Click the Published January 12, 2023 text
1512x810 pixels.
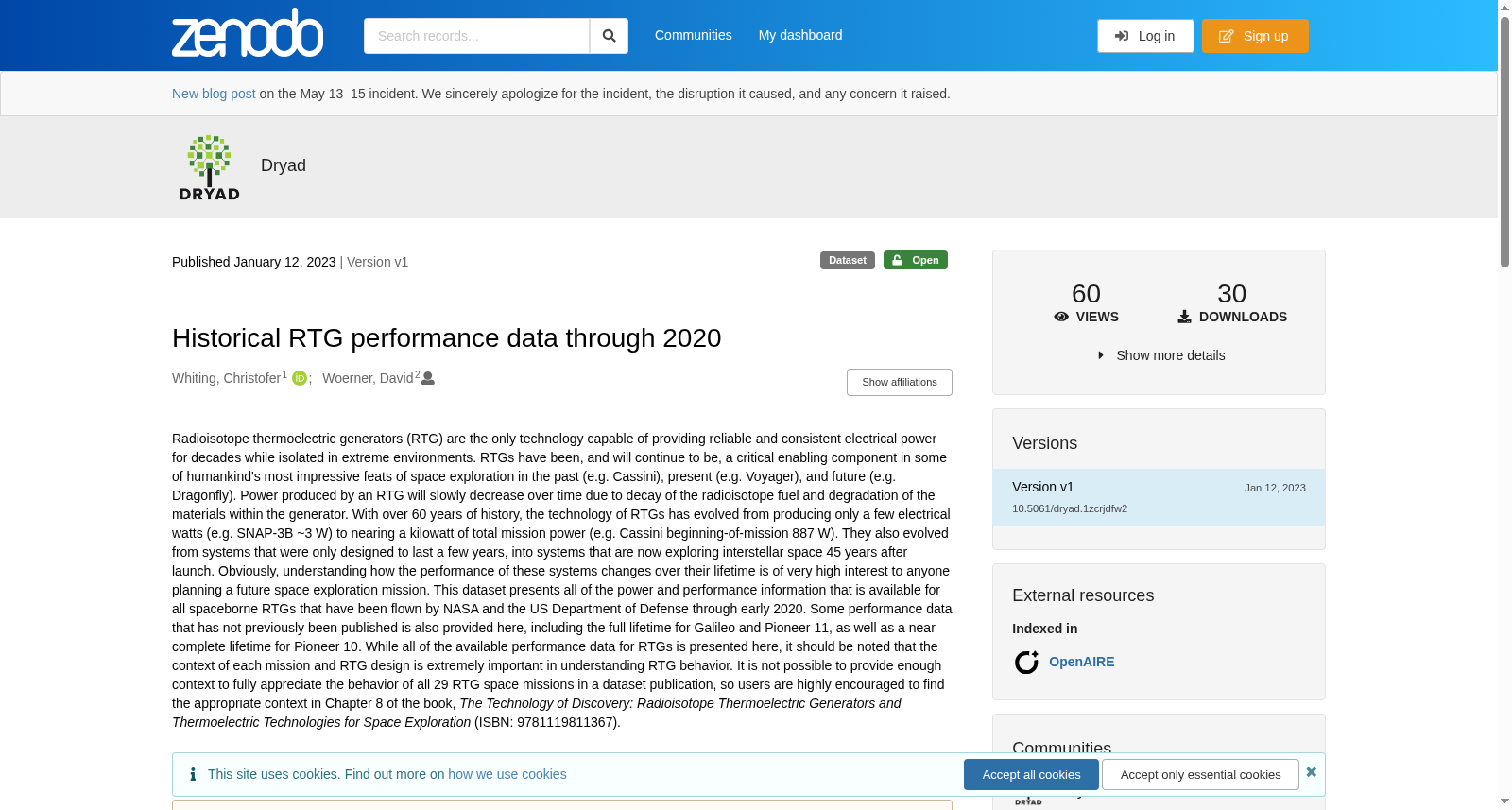[x=254, y=262]
